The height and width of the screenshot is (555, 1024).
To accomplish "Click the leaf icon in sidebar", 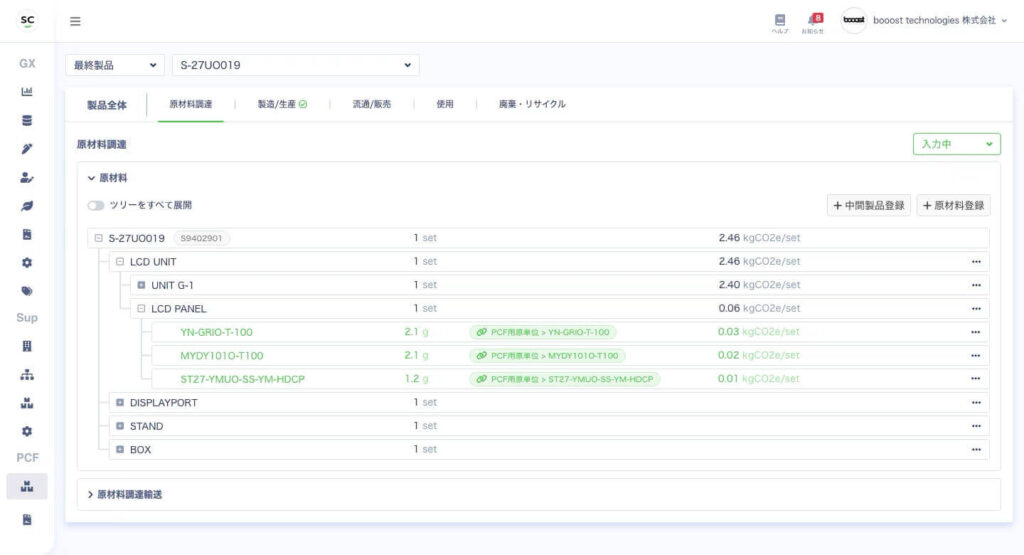I will [x=27, y=206].
